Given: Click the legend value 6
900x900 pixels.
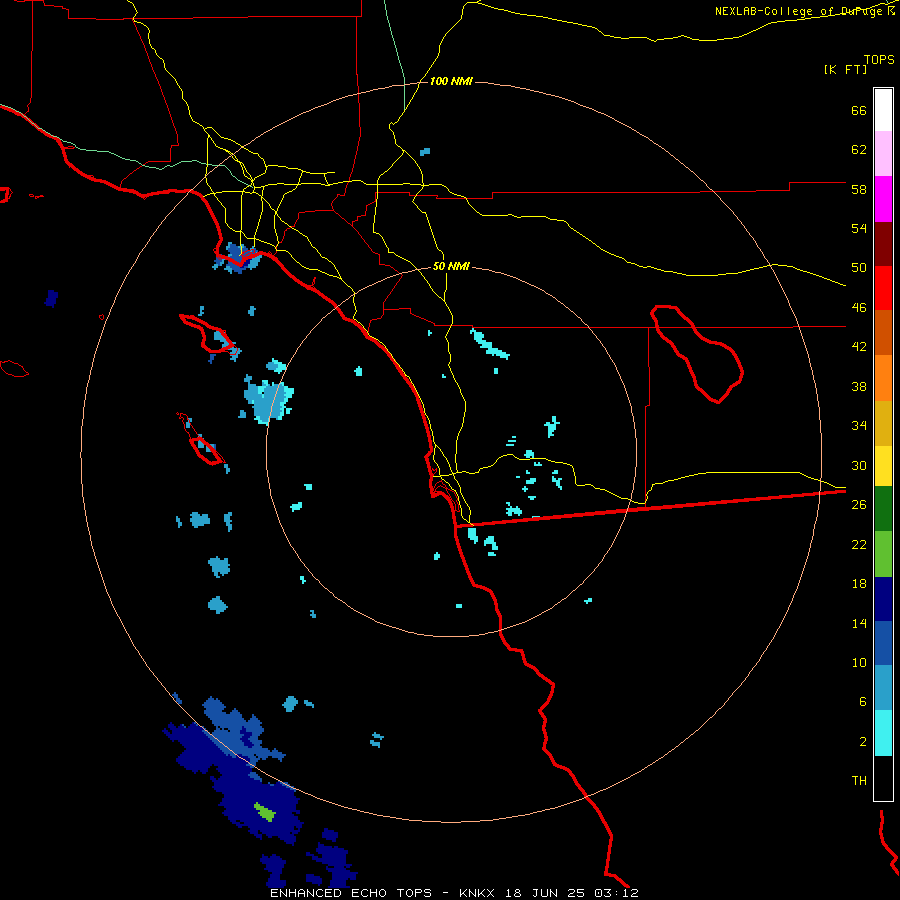Looking at the screenshot, I should (863, 701).
